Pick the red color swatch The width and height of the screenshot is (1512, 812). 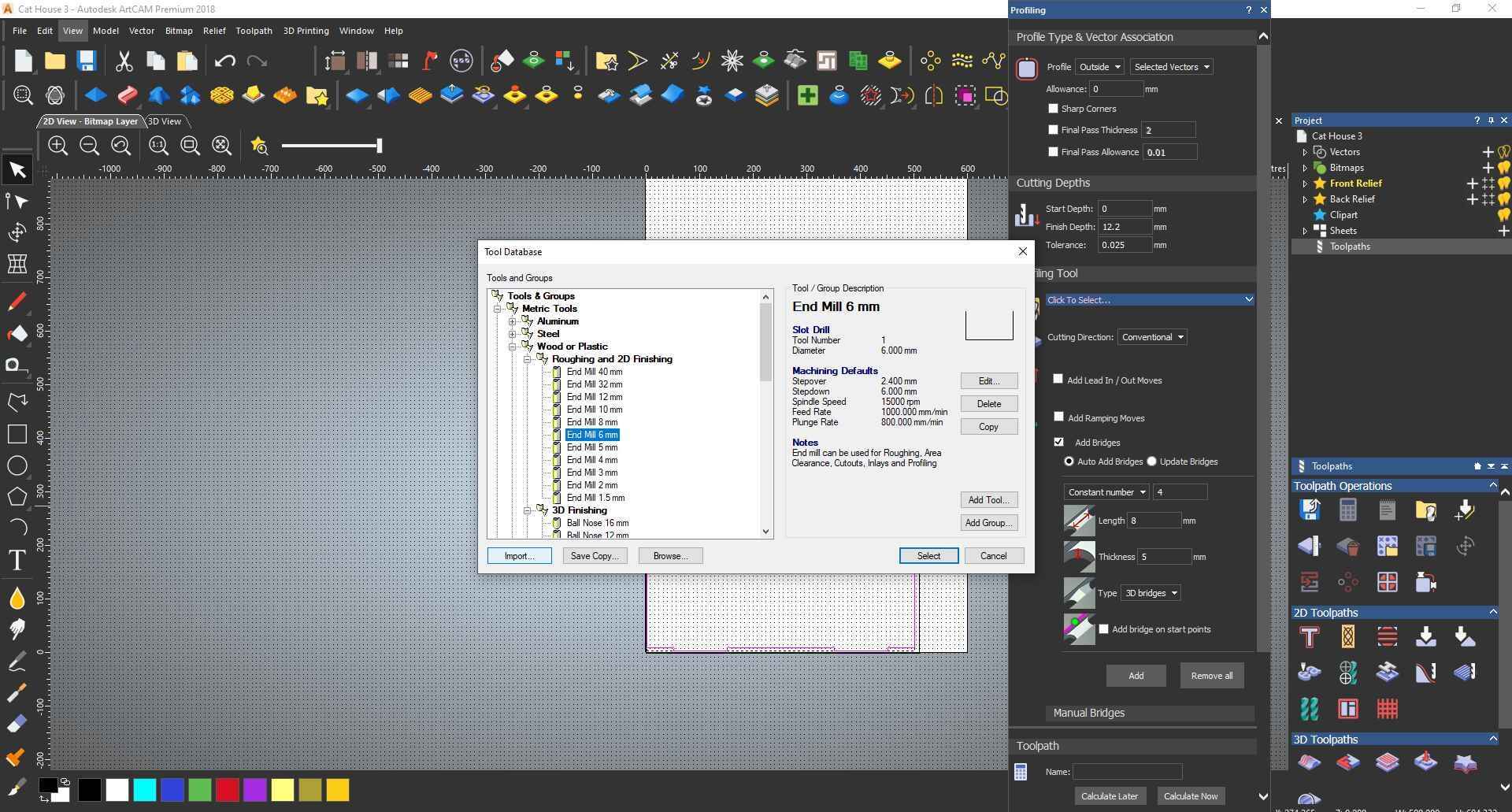click(x=228, y=790)
